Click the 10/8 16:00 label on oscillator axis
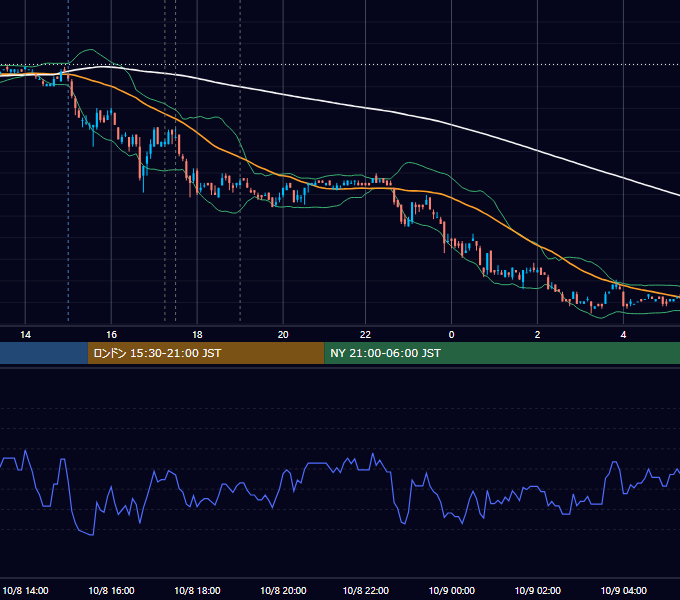This screenshot has width=680, height=600. click(x=111, y=590)
